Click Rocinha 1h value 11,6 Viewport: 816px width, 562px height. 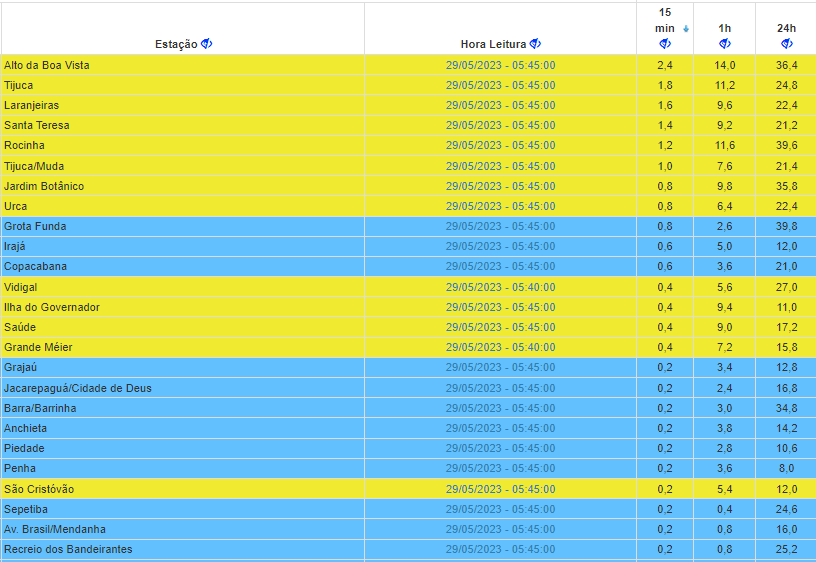[725, 145]
